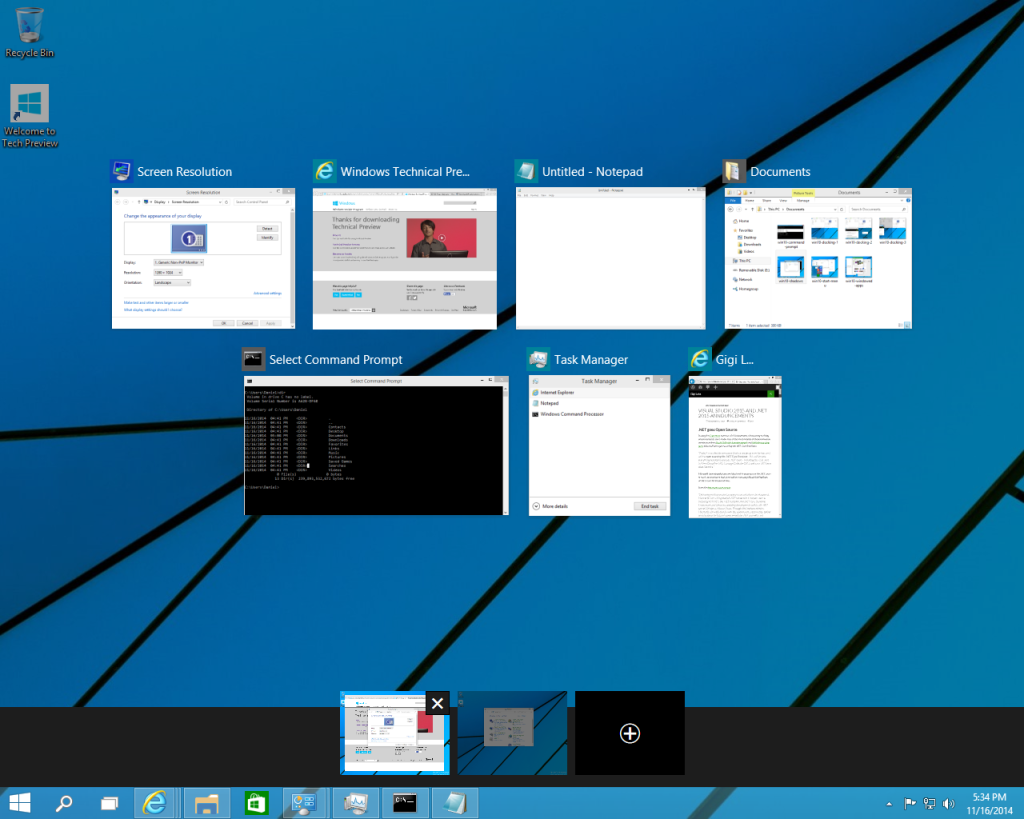The width and height of the screenshot is (1024, 819).
Task: Click the Screen Resolution app icon in Task View
Action: pos(121,171)
